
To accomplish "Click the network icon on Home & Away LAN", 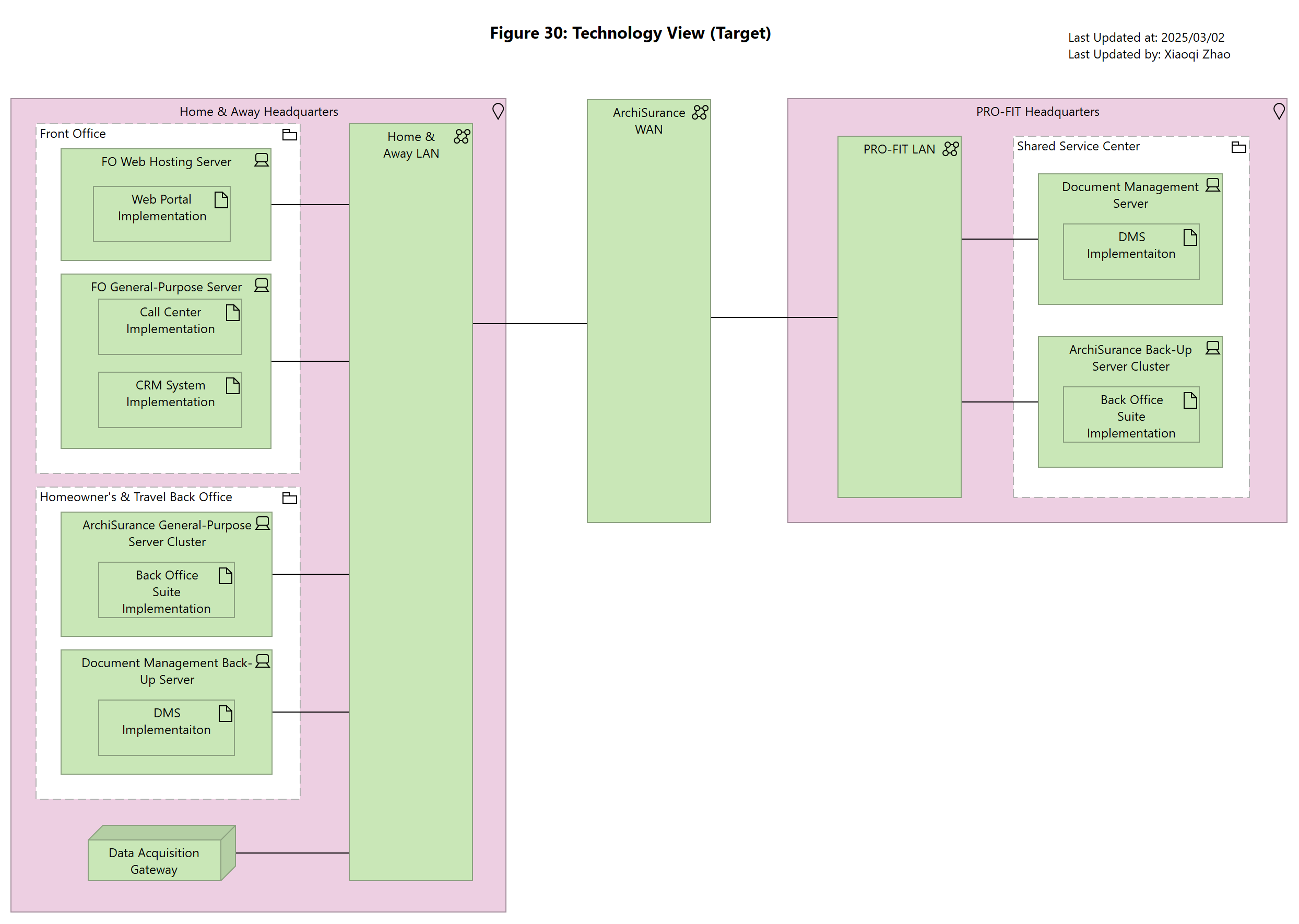I will point(462,136).
